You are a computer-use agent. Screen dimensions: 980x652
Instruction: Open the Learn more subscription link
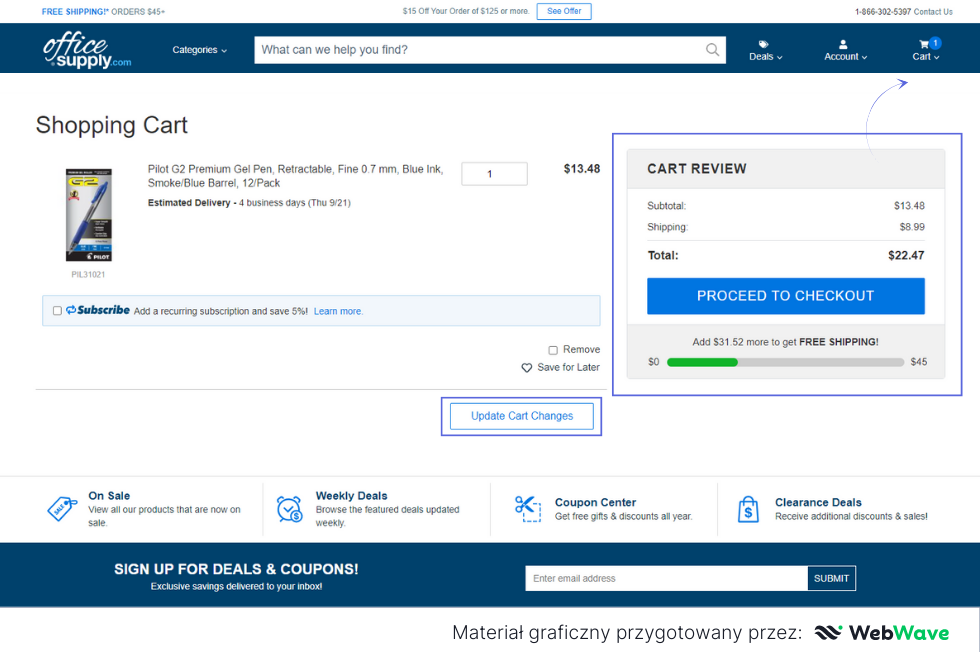[x=338, y=311]
